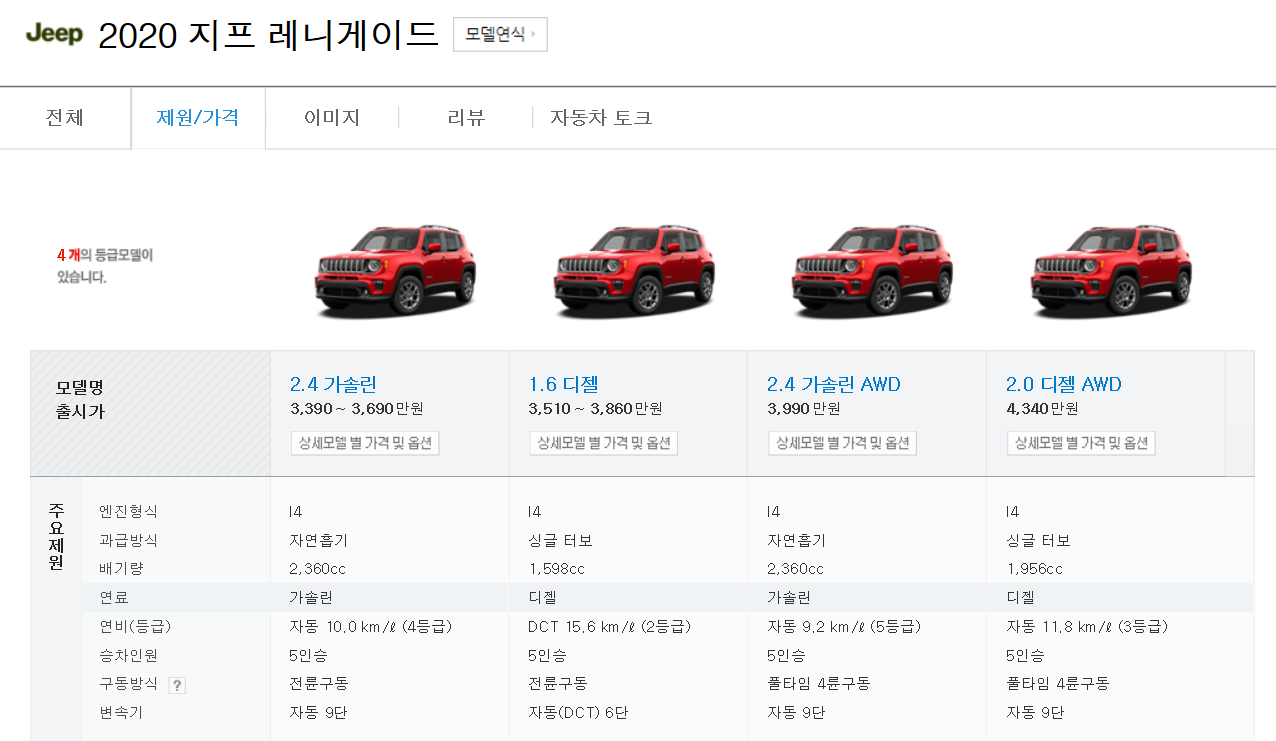
Task: Click the 자동 9.2 km/ℓ (5등급) value
Action: 844,627
